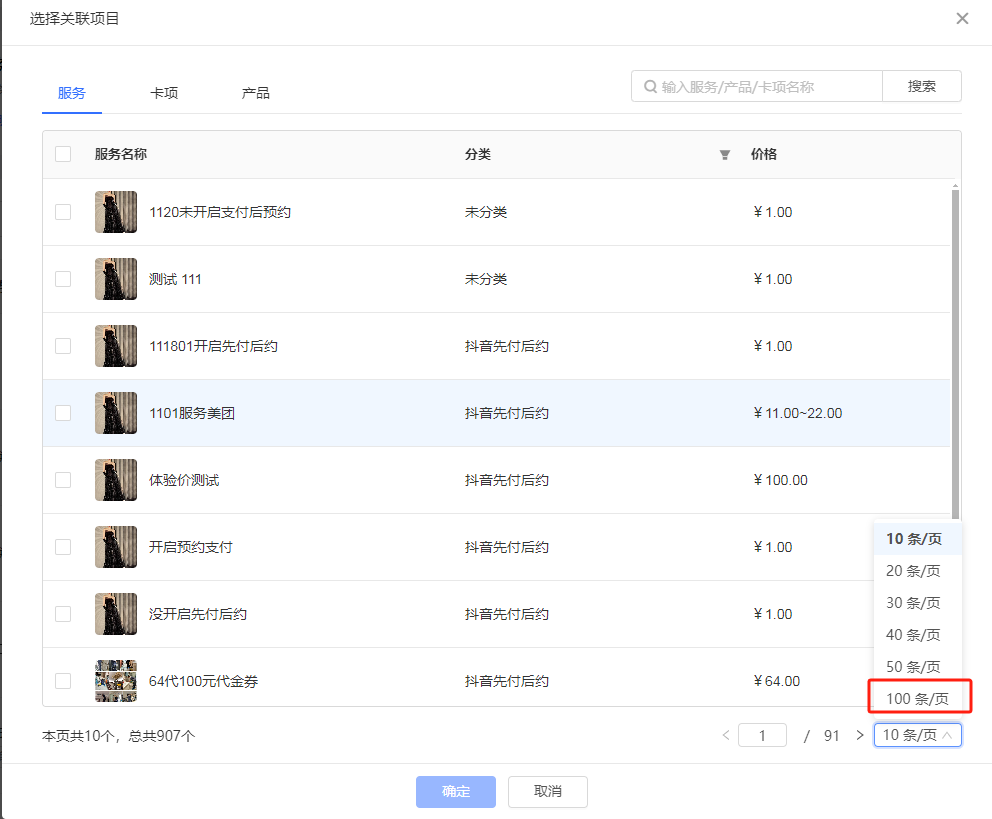
Task: Click the category filter funnel icon
Action: click(725, 155)
